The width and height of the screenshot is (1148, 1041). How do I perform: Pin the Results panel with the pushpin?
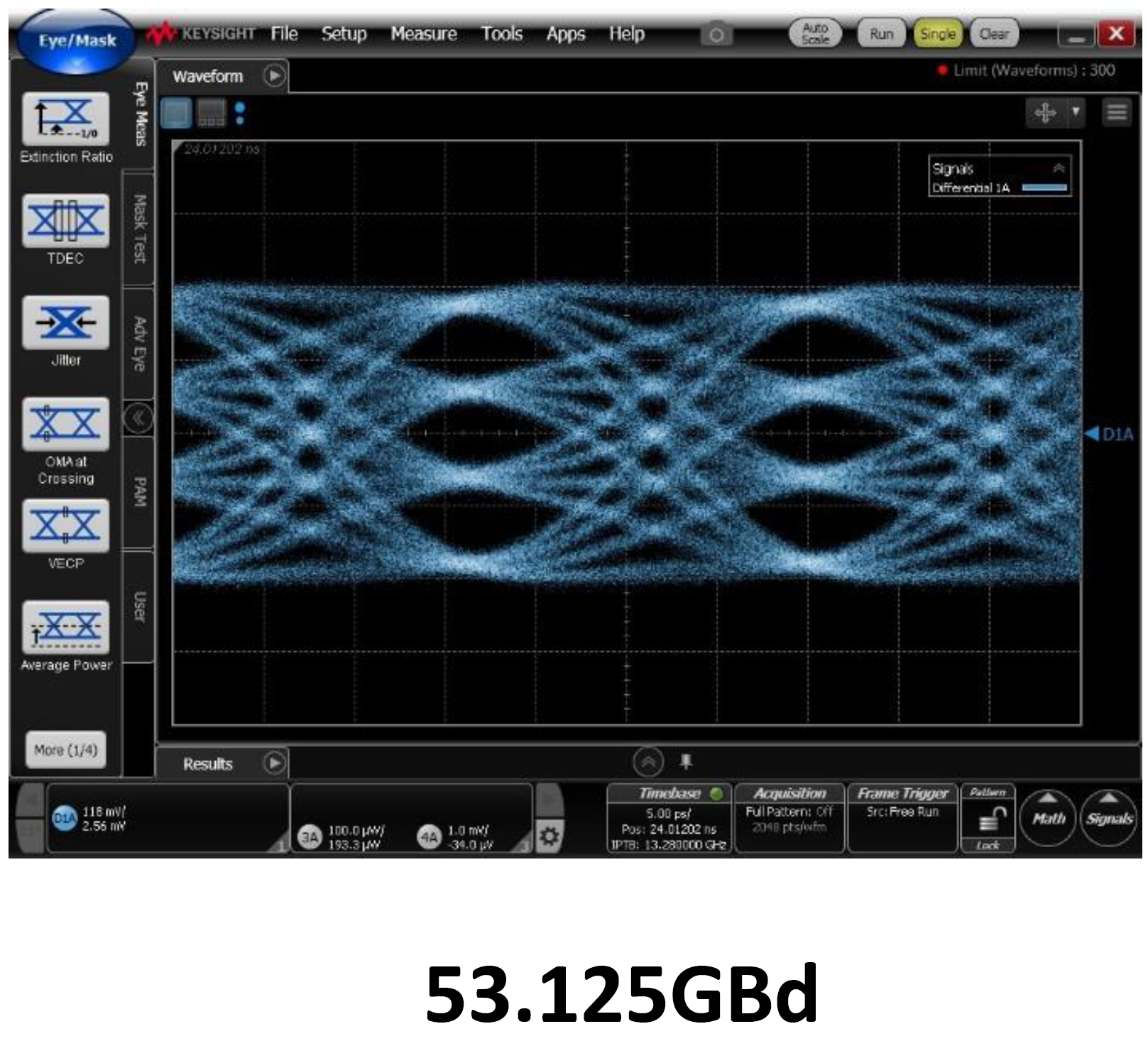click(x=686, y=762)
